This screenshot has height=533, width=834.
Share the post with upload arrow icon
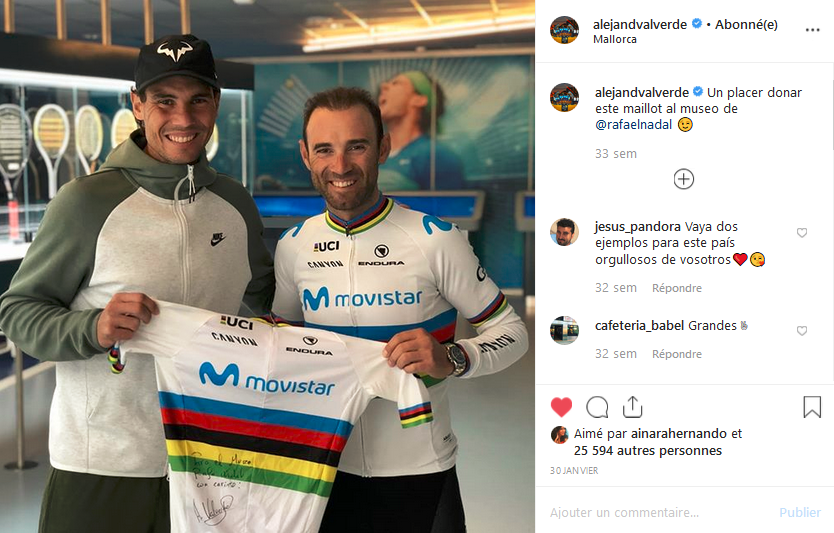tap(632, 407)
